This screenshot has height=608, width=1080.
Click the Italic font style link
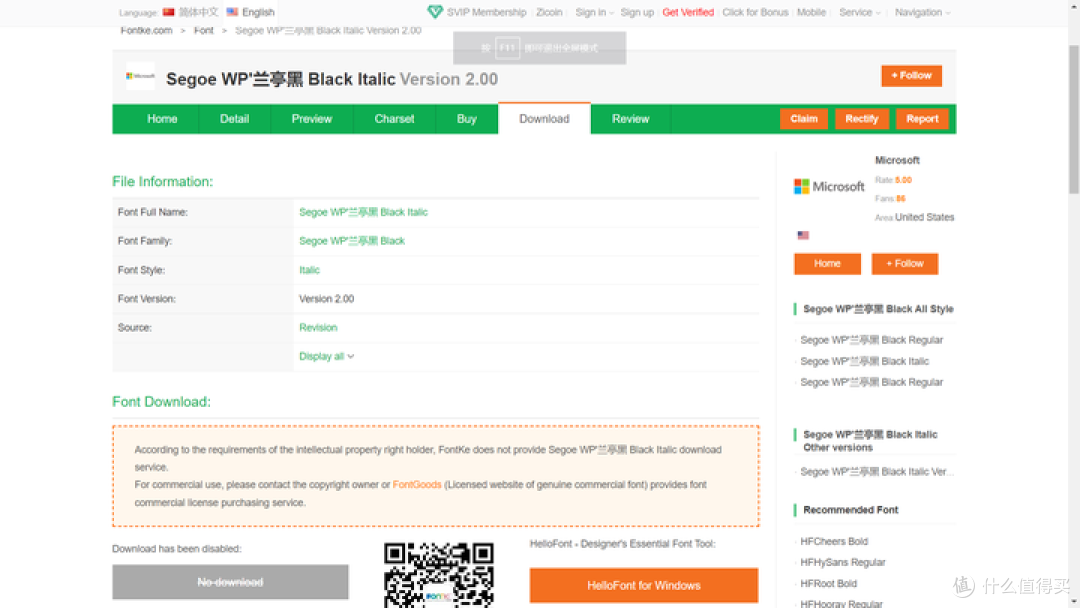coord(309,270)
